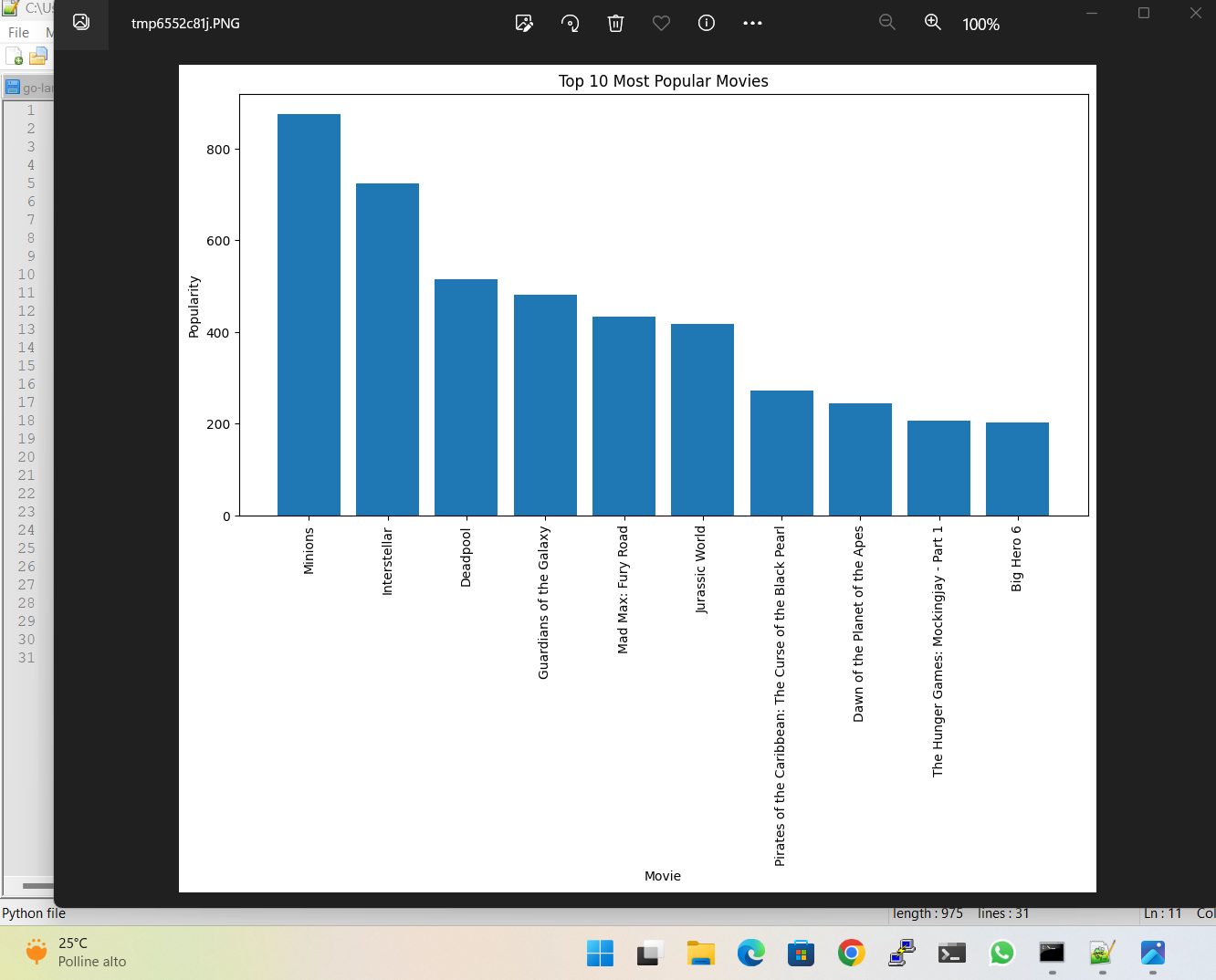Switch to Command Prompt window in taskbar

click(1052, 953)
